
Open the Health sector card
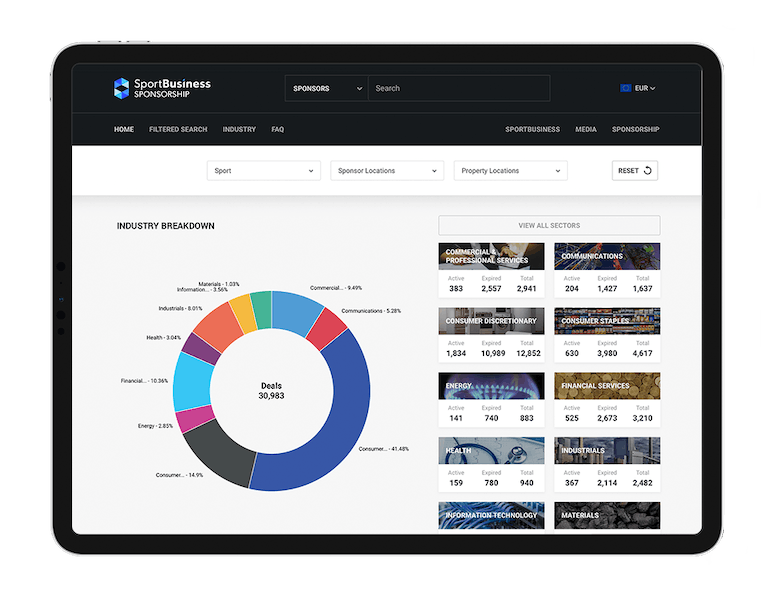[x=491, y=464]
